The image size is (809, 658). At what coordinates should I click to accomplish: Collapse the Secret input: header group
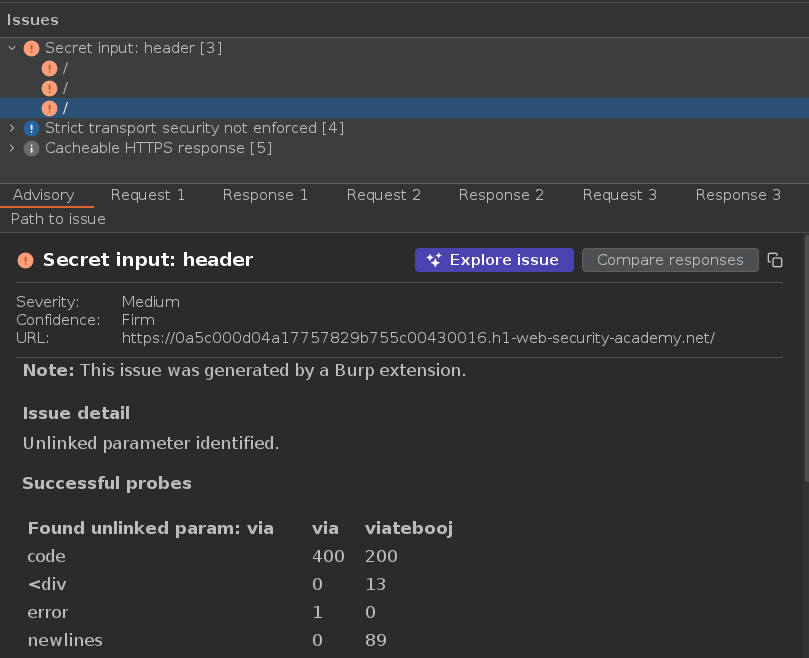12,48
